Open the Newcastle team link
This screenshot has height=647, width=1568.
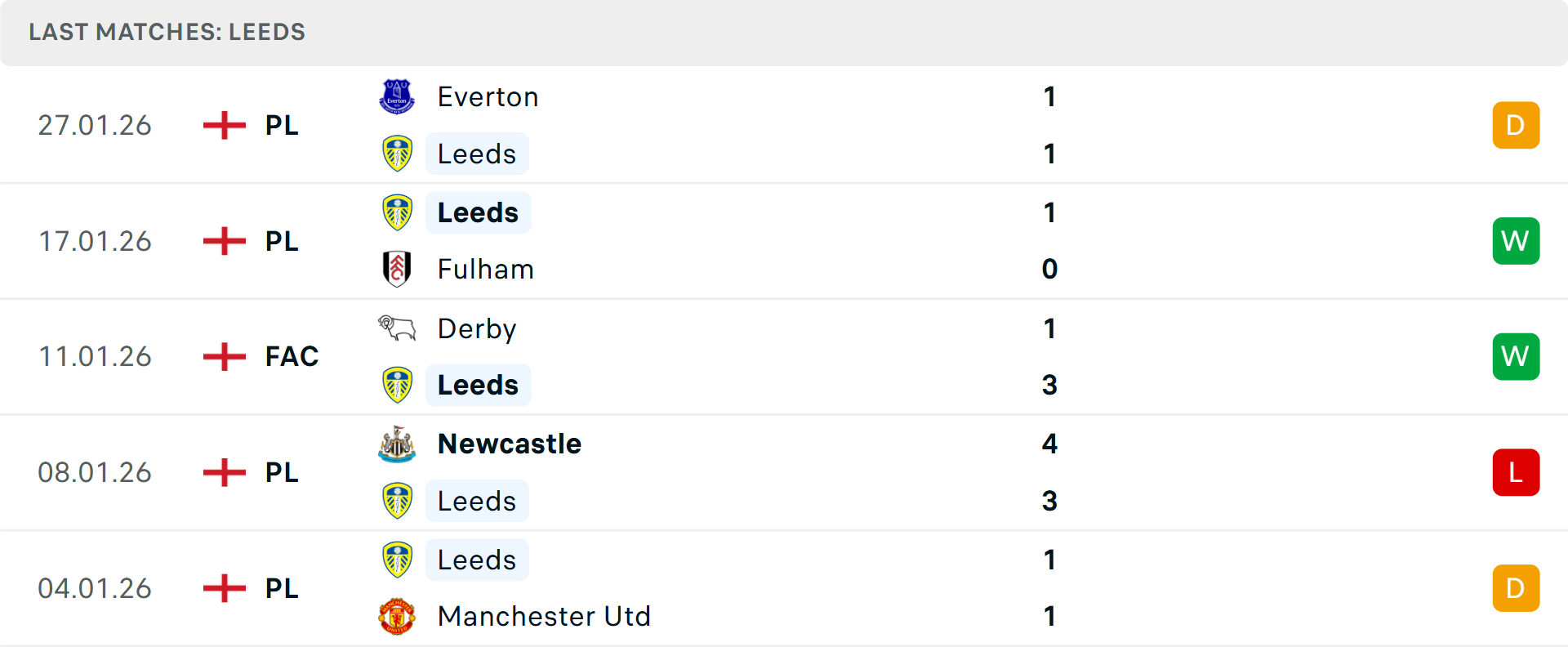pos(510,444)
